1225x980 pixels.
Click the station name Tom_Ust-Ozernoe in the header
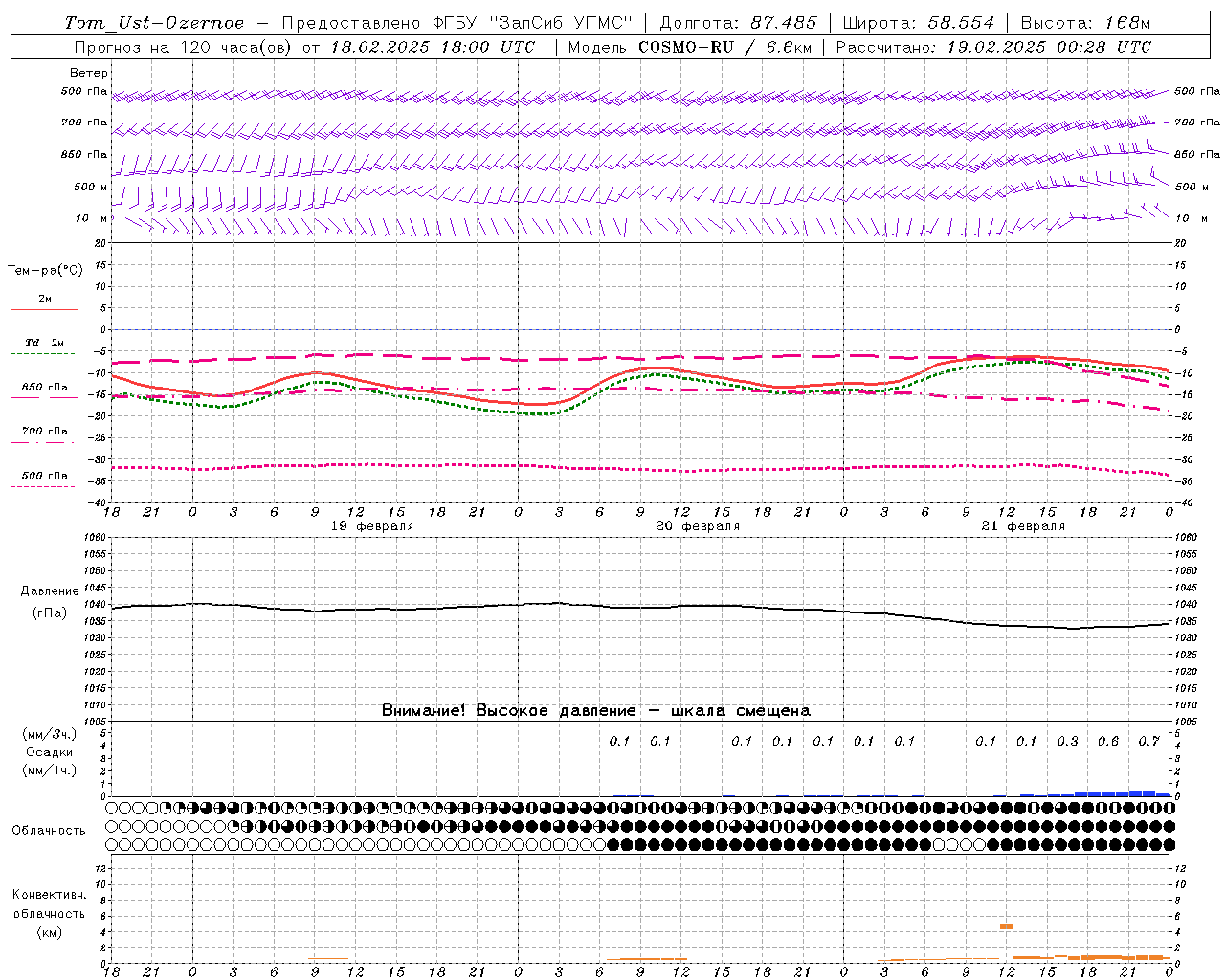coord(154,23)
